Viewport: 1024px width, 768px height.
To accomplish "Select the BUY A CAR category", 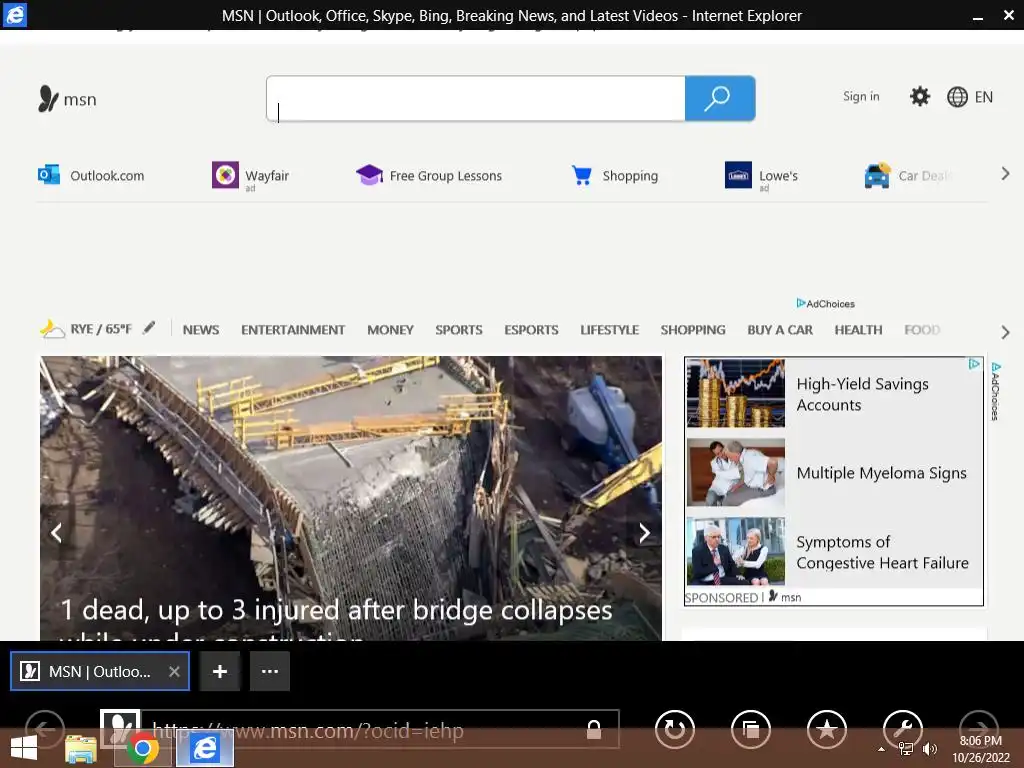I will coord(780,330).
